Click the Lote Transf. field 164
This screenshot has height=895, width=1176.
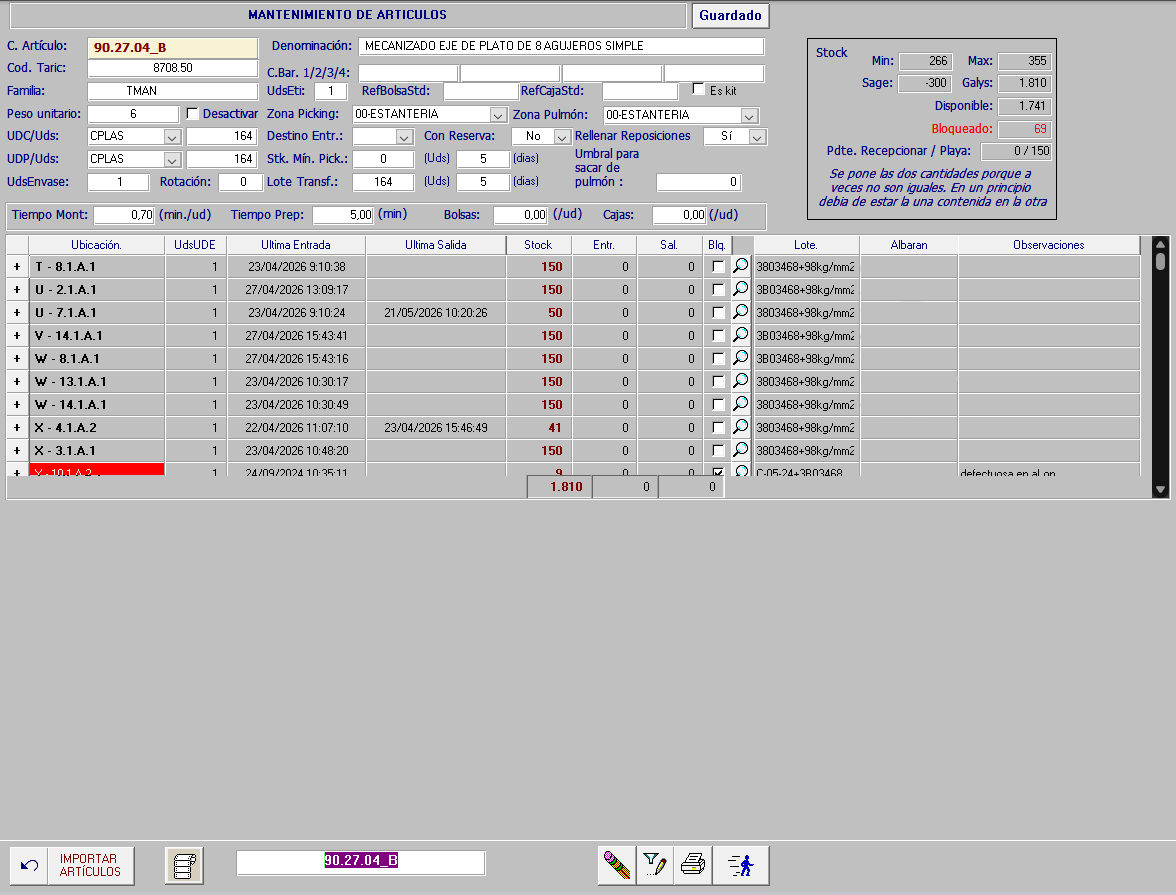[383, 182]
